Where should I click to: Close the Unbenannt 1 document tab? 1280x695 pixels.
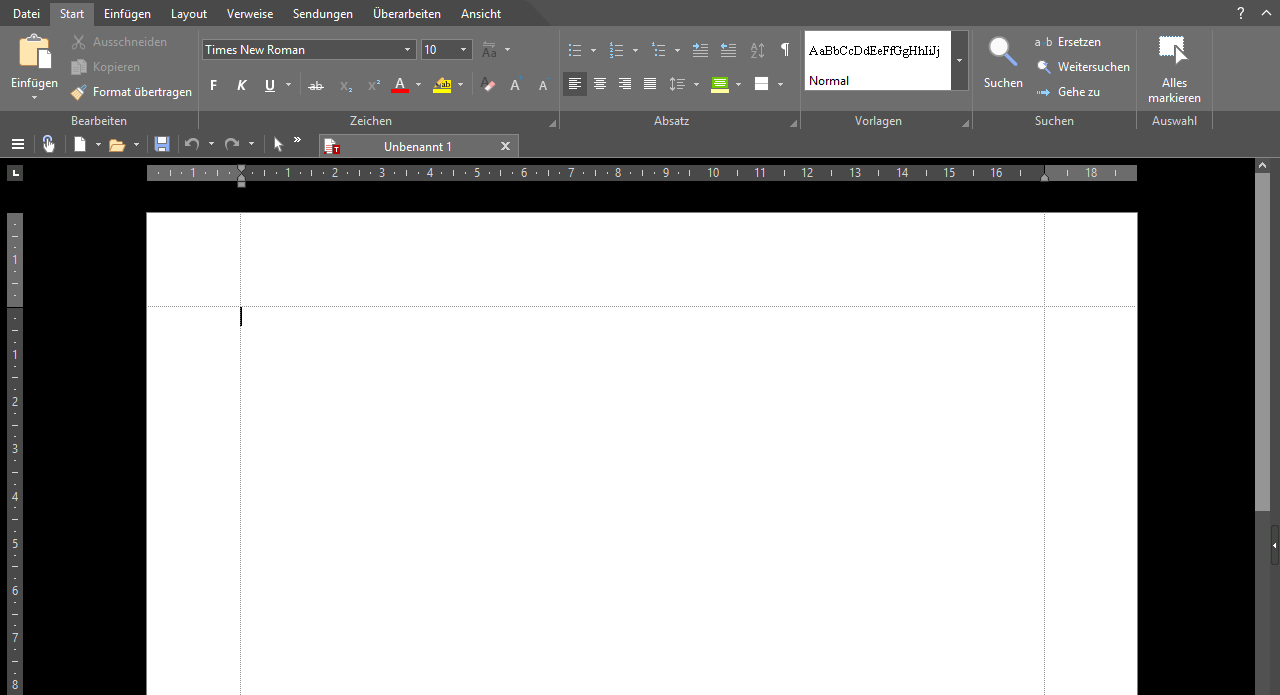(505, 146)
